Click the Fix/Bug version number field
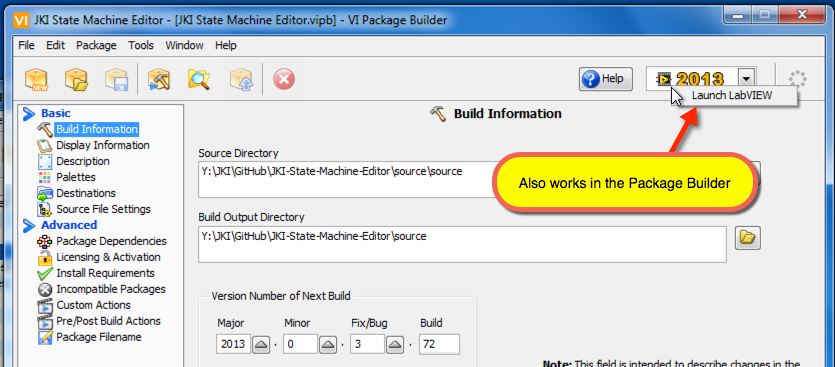 point(367,345)
